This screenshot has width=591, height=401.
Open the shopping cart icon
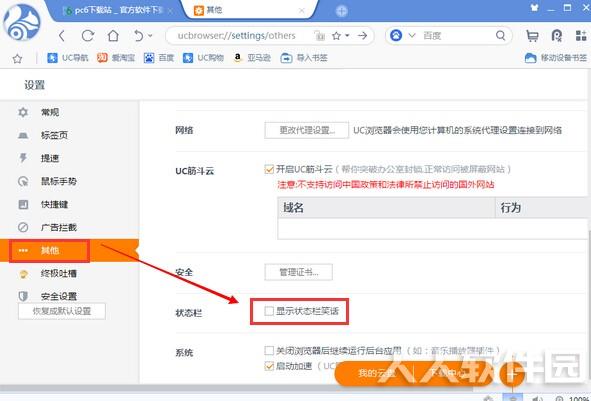click(532, 36)
